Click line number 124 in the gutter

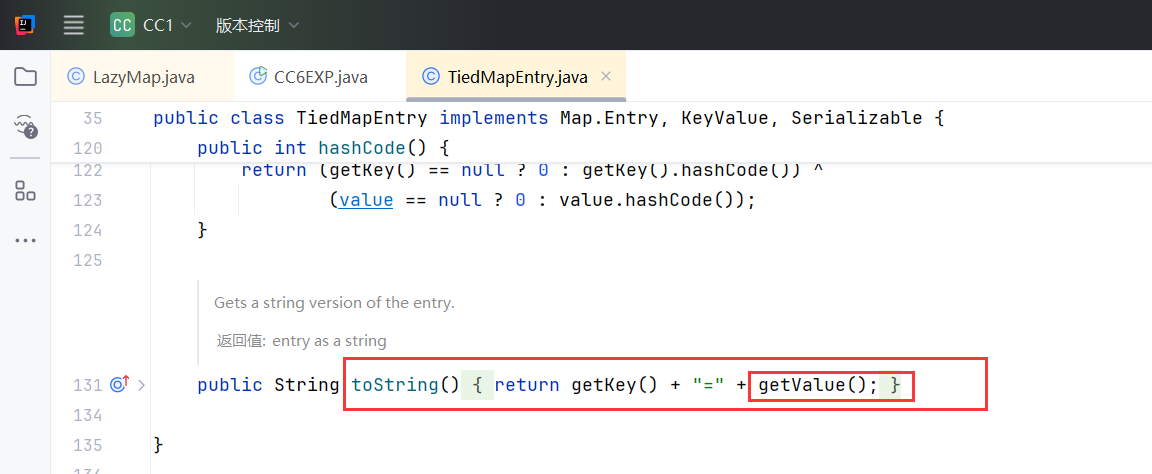88,230
